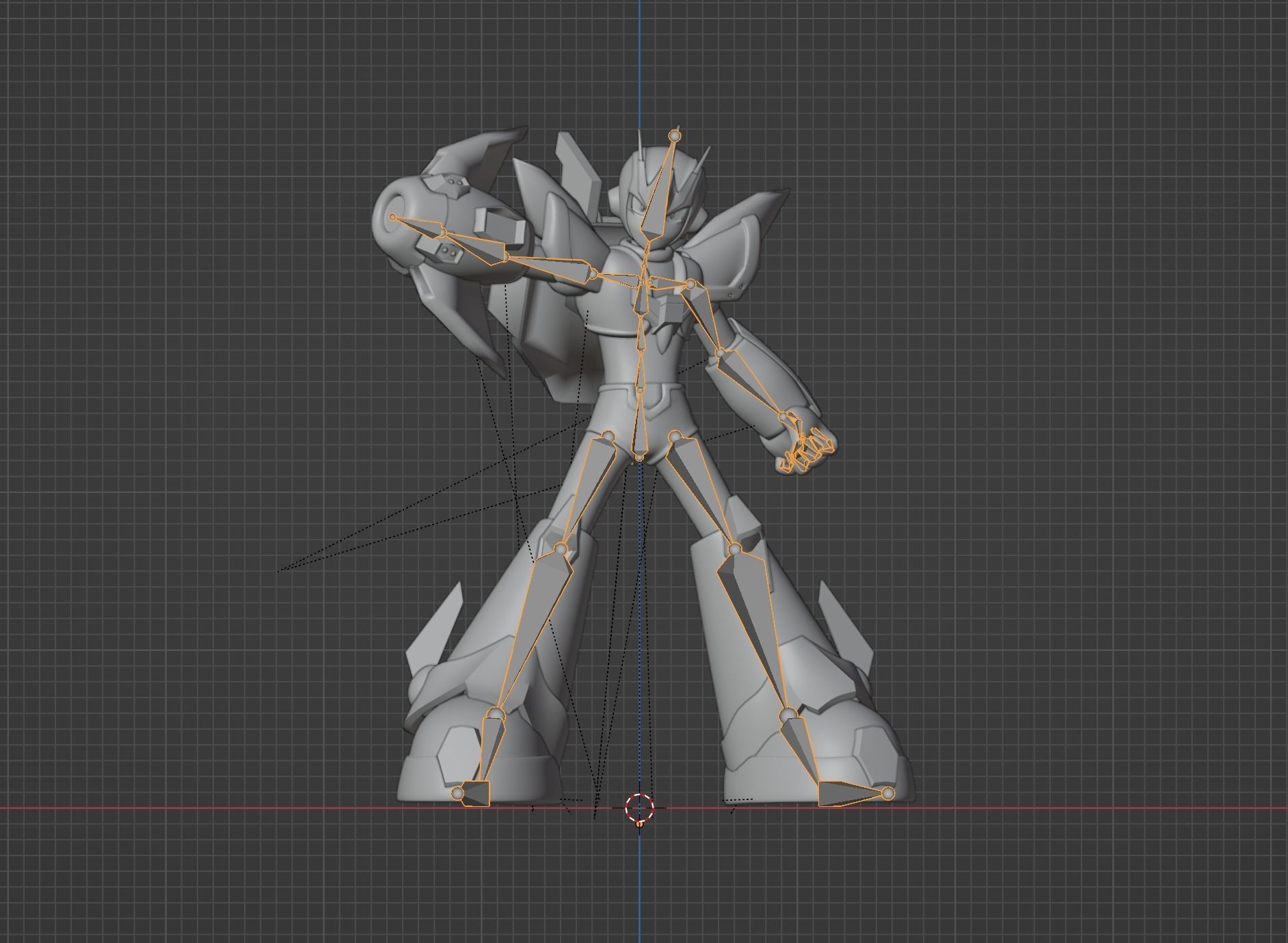Select the hip joint above the screen-right thigh
Screen dimensions: 1288x943
[675, 435]
